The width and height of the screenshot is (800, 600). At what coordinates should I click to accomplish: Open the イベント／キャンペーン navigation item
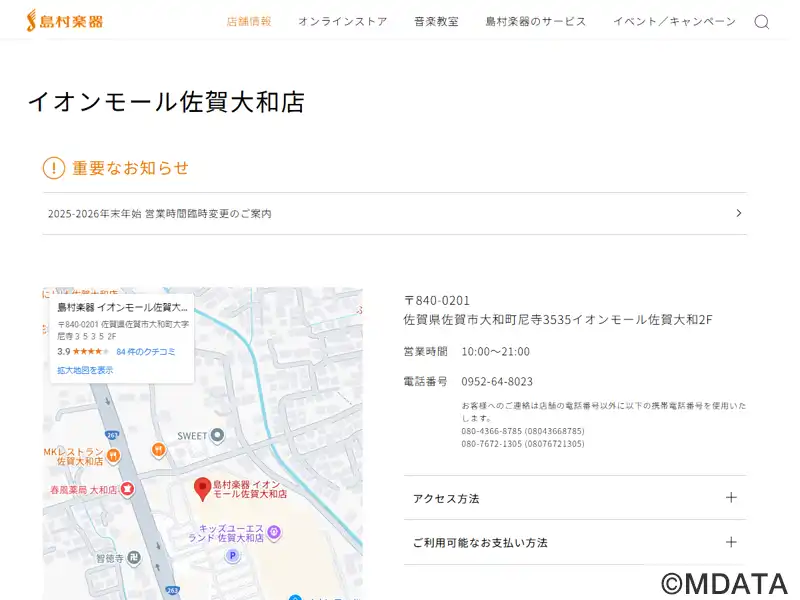(x=674, y=22)
